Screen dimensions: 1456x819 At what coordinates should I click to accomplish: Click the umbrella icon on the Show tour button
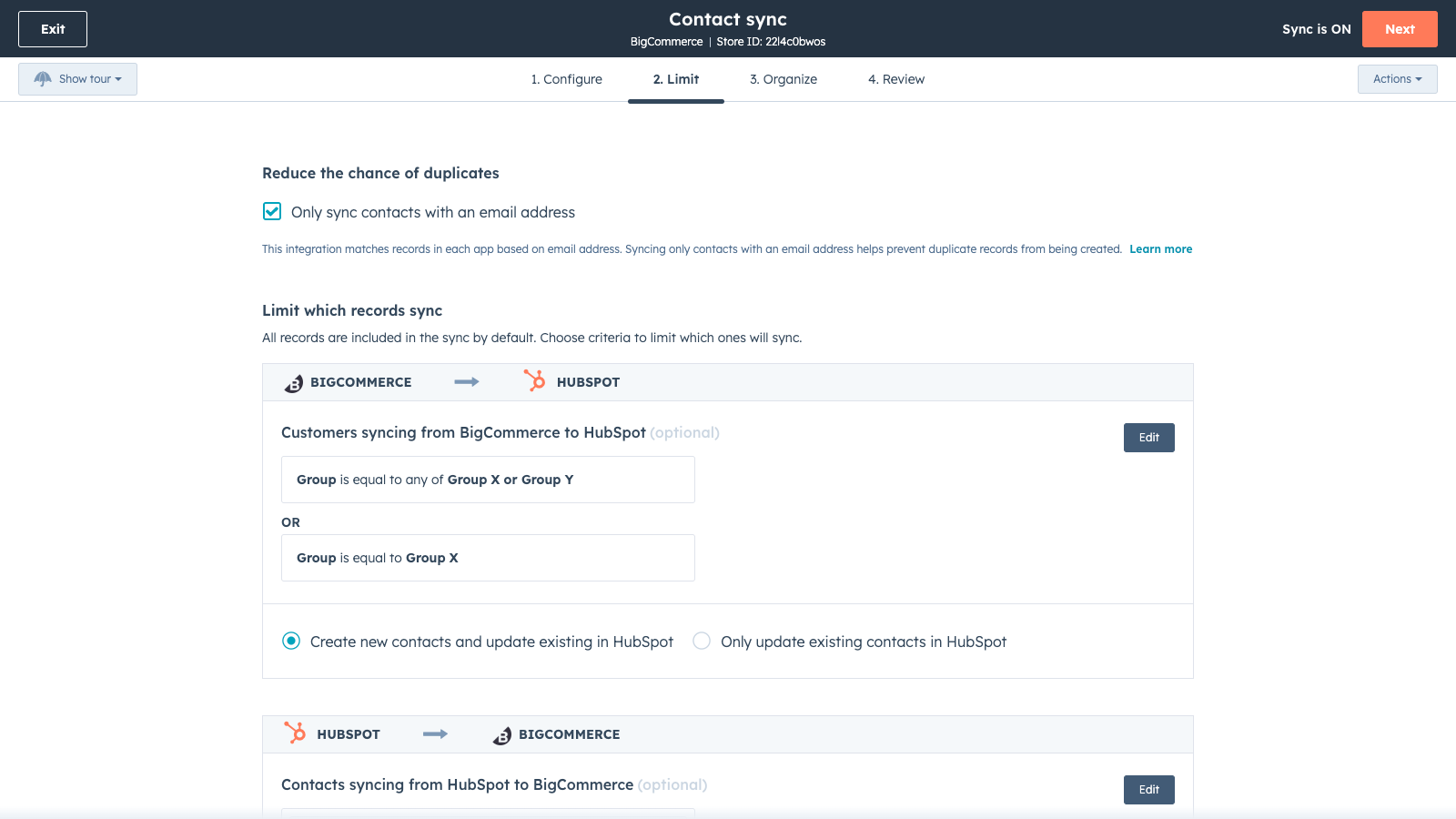coord(43,78)
